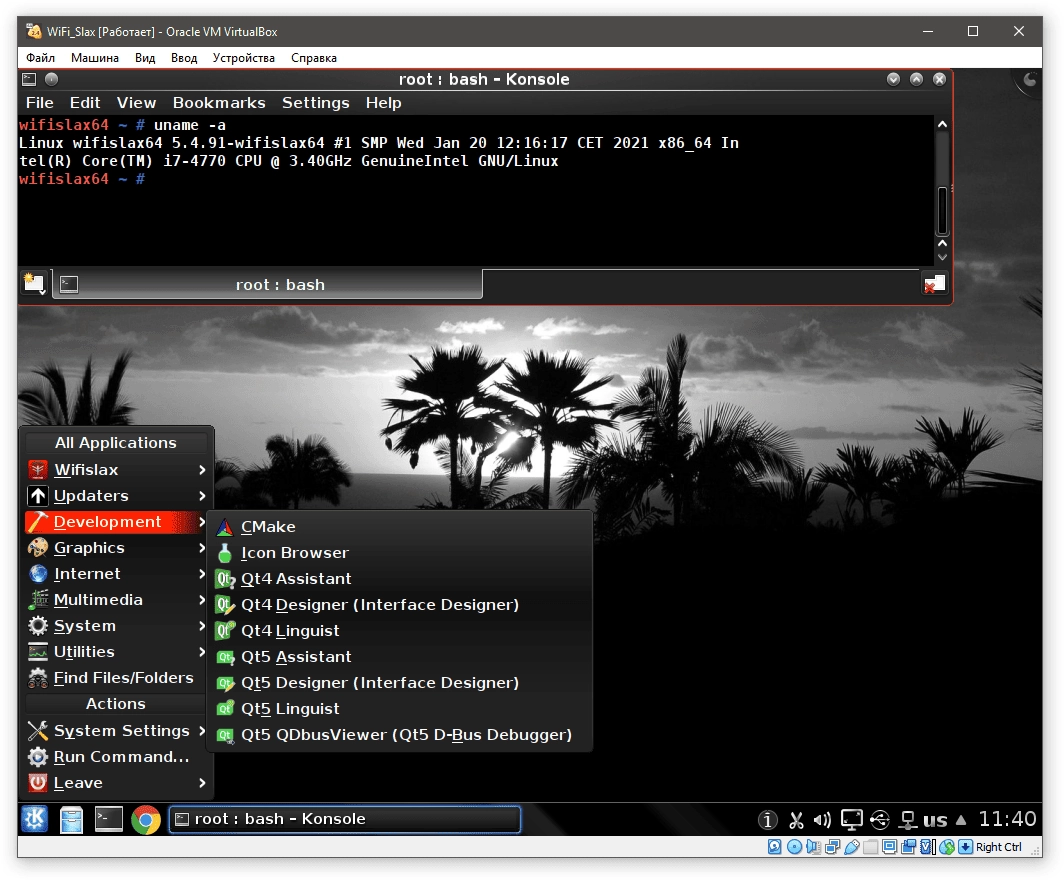Screen dimensions: 1064x880
Task: Open VirtualBox Устройства menu
Action: point(244,58)
